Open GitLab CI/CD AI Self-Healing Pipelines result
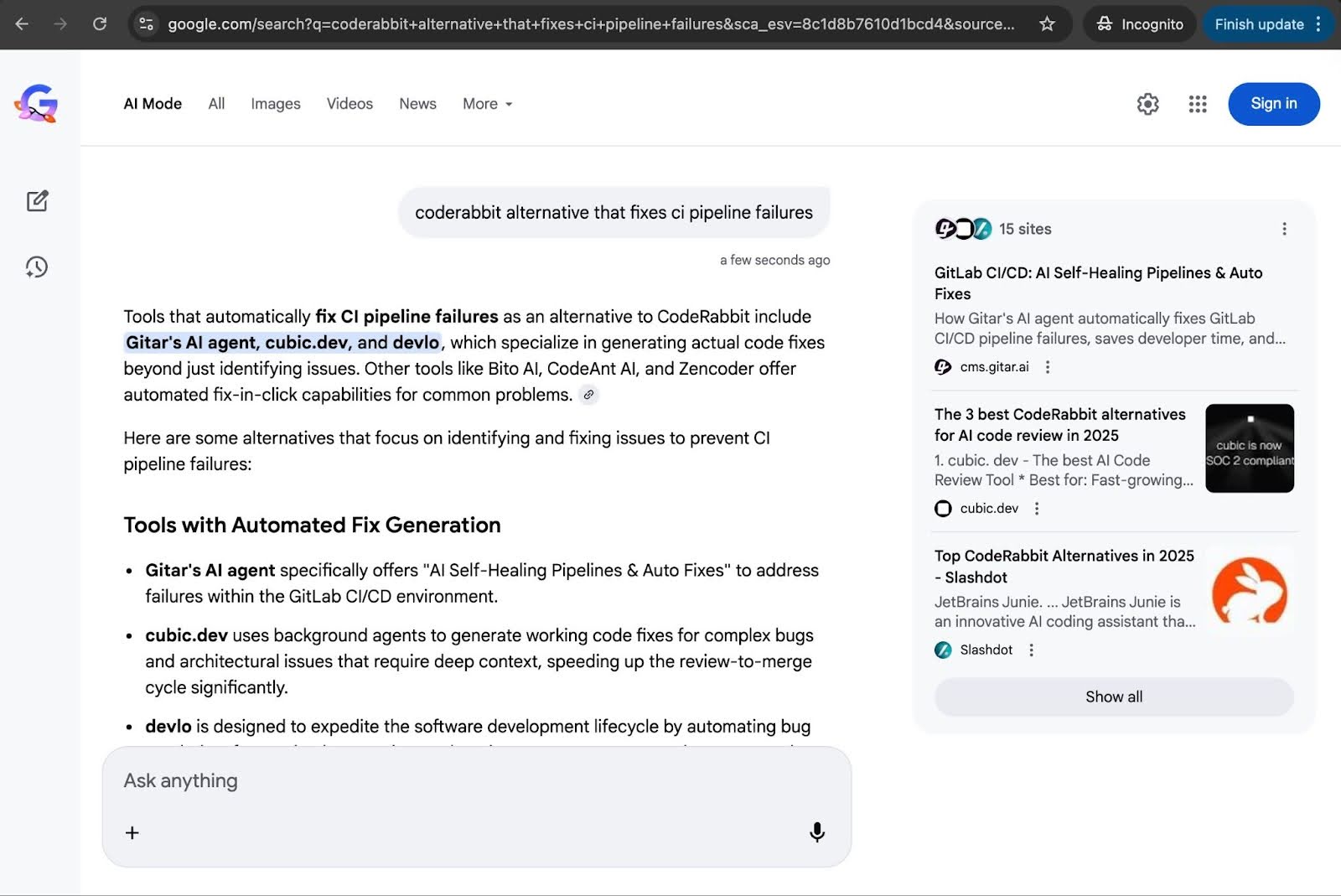This screenshot has height=896, width=1341. point(1098,283)
